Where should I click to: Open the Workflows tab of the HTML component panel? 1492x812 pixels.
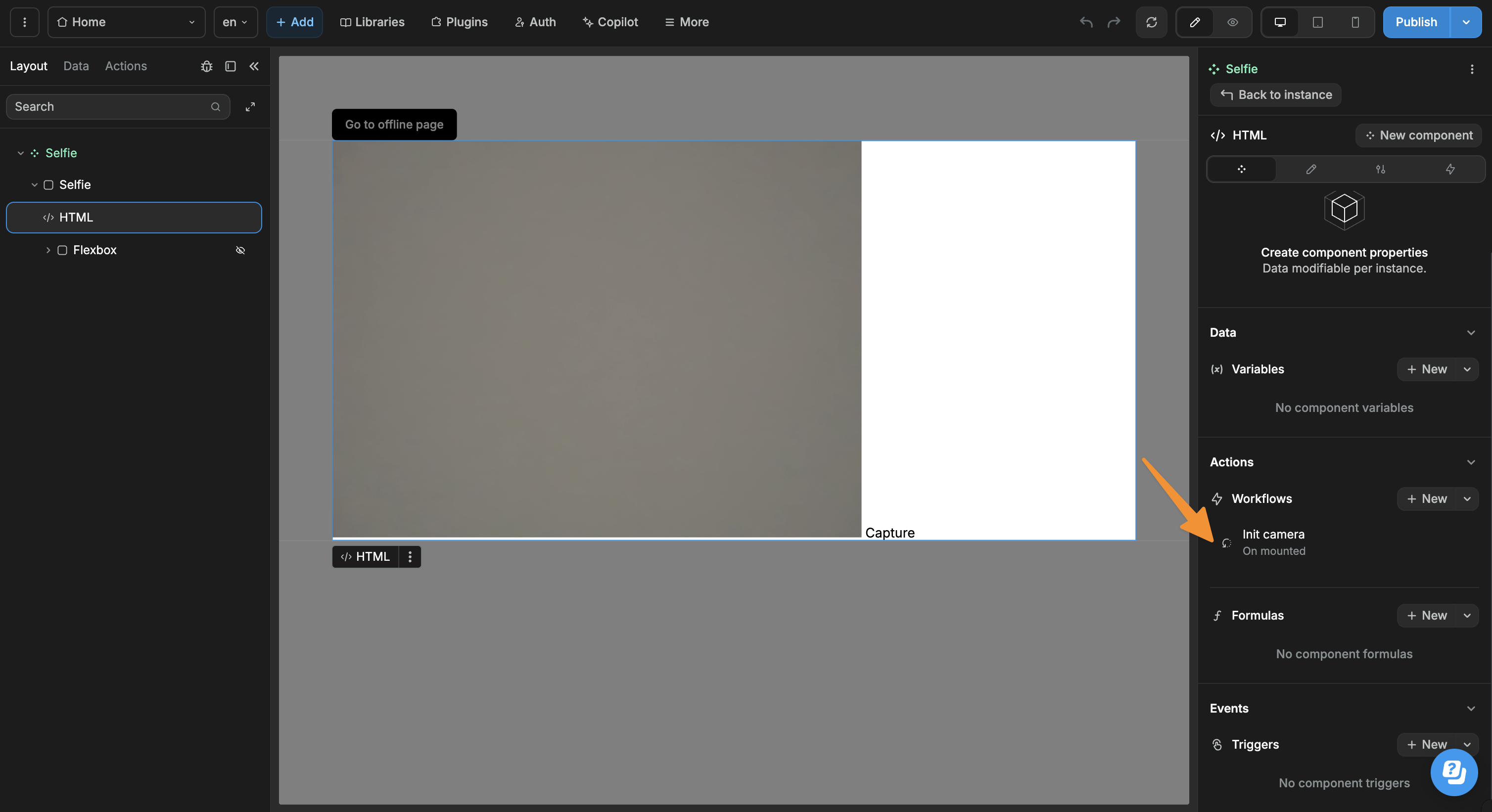[x=1450, y=169]
